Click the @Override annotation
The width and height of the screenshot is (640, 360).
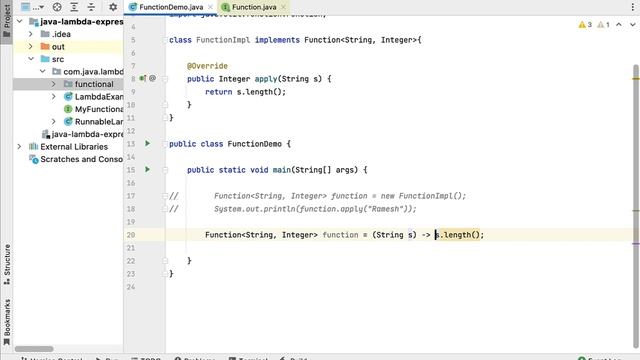point(207,66)
